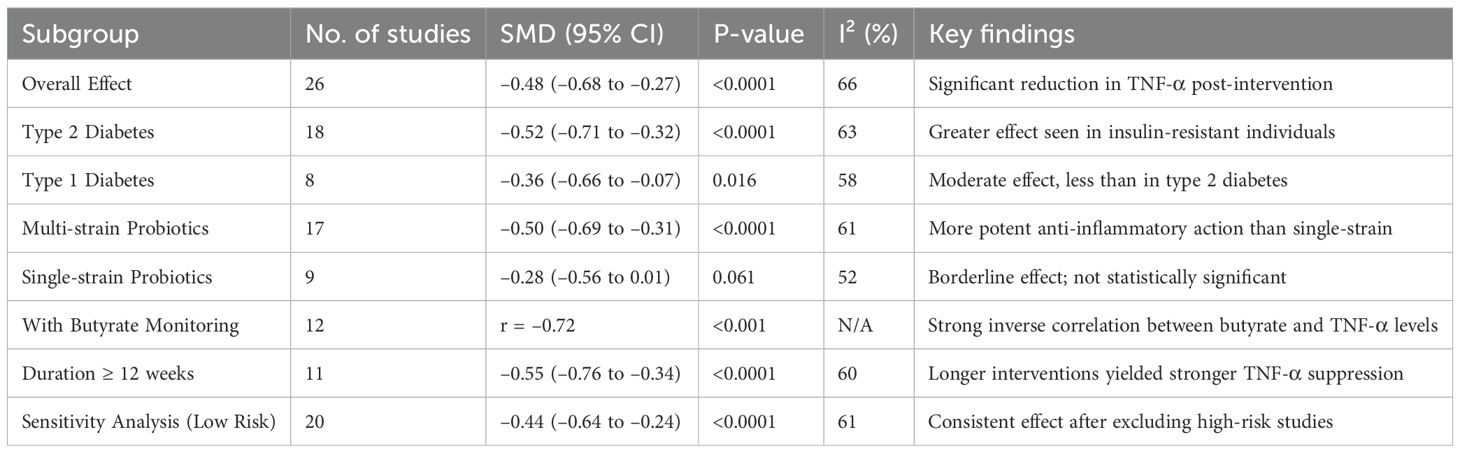Click the Single-strain Probiotics cell
Screen dimensions: 1460x453
118,277
